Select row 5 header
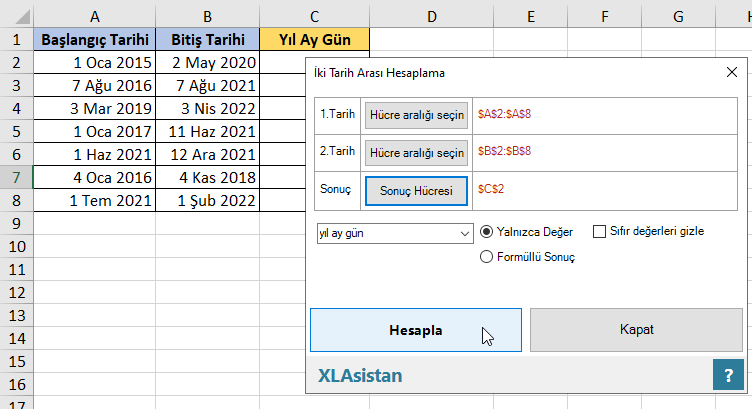This screenshot has width=752, height=409. click(x=16, y=131)
